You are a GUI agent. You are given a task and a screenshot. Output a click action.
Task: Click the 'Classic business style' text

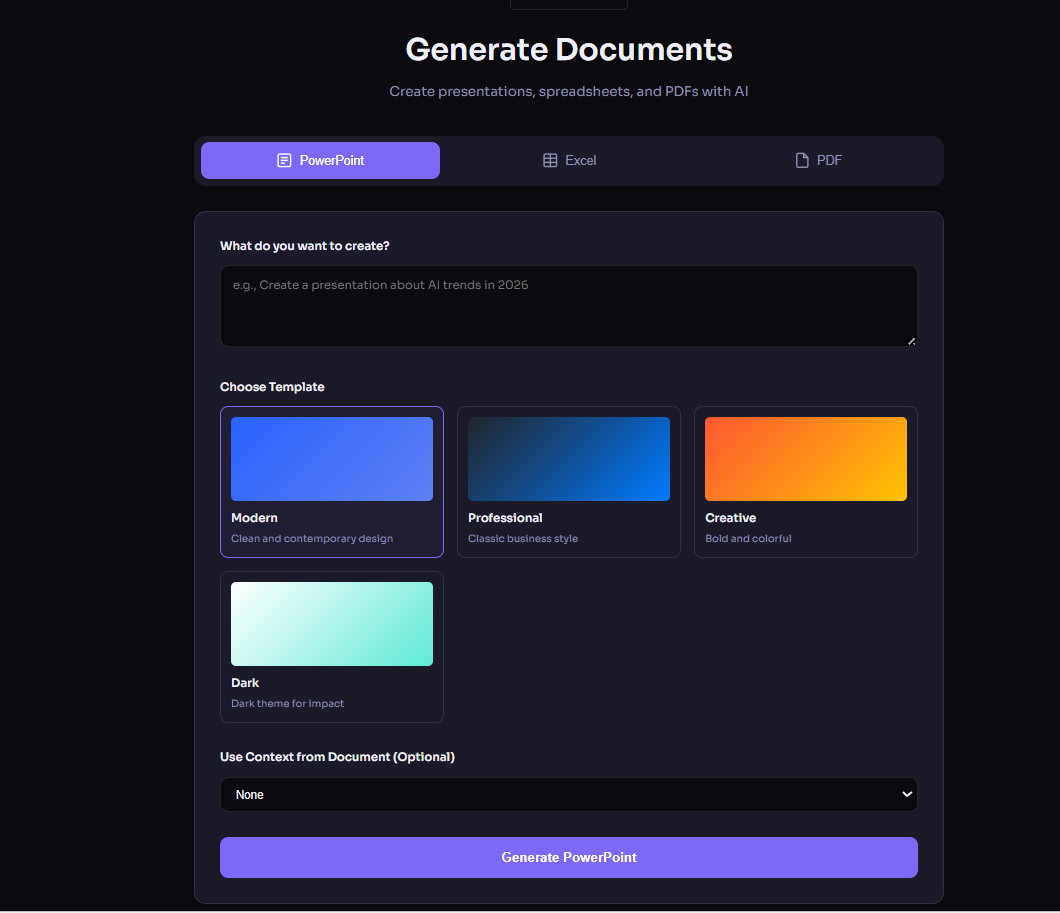point(523,539)
